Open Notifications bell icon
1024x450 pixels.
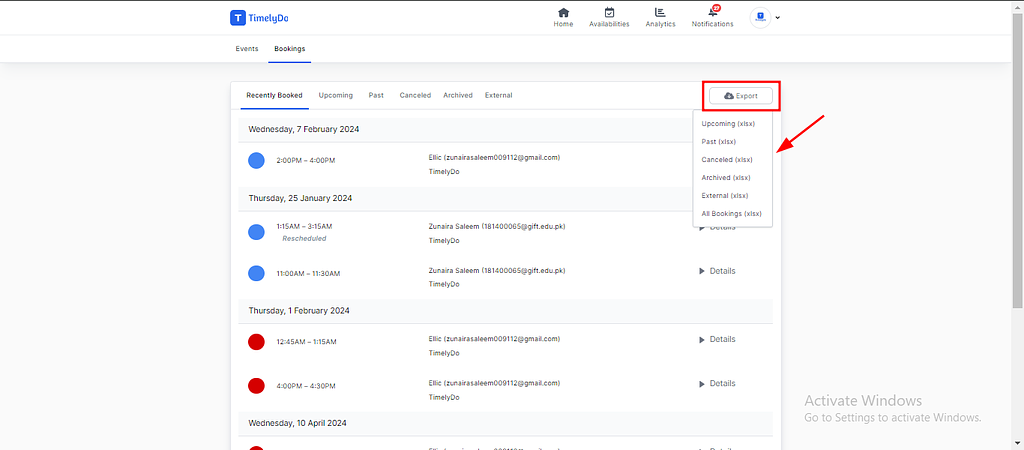pyautogui.click(x=712, y=12)
